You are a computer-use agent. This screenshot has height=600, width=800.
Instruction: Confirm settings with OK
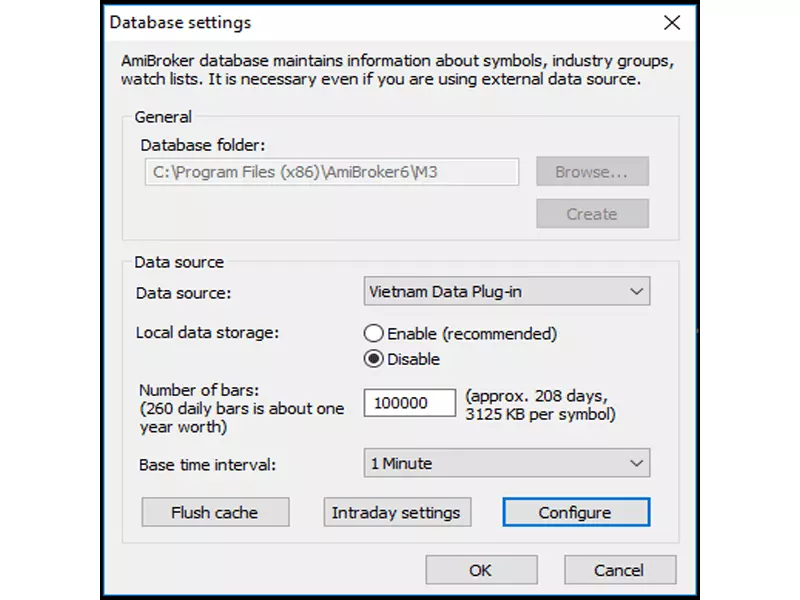point(481,570)
